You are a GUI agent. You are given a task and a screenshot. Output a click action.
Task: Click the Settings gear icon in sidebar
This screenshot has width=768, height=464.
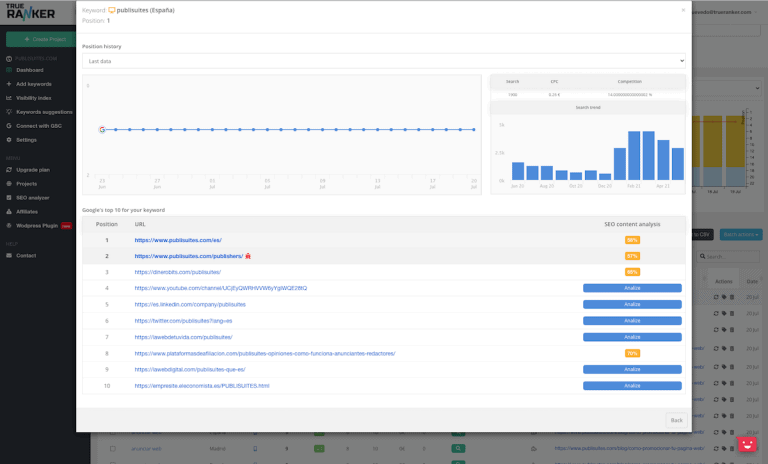tap(9, 140)
